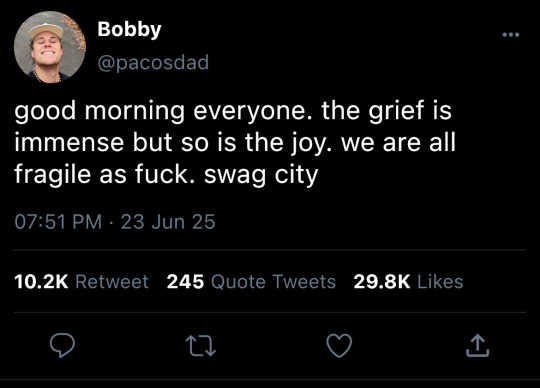
Task: Like the tweet with the heart icon
Action: [x=339, y=345]
